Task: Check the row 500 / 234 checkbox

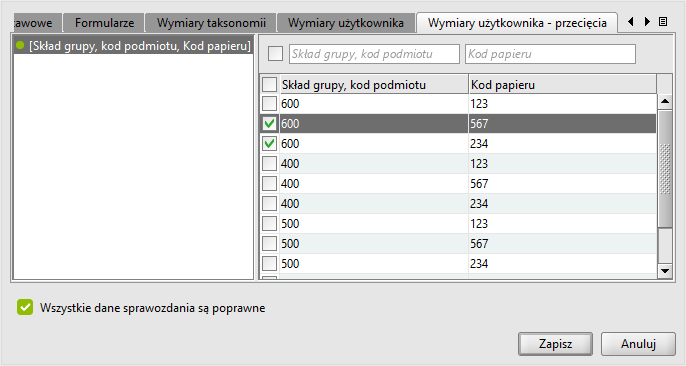Action: 269,264
